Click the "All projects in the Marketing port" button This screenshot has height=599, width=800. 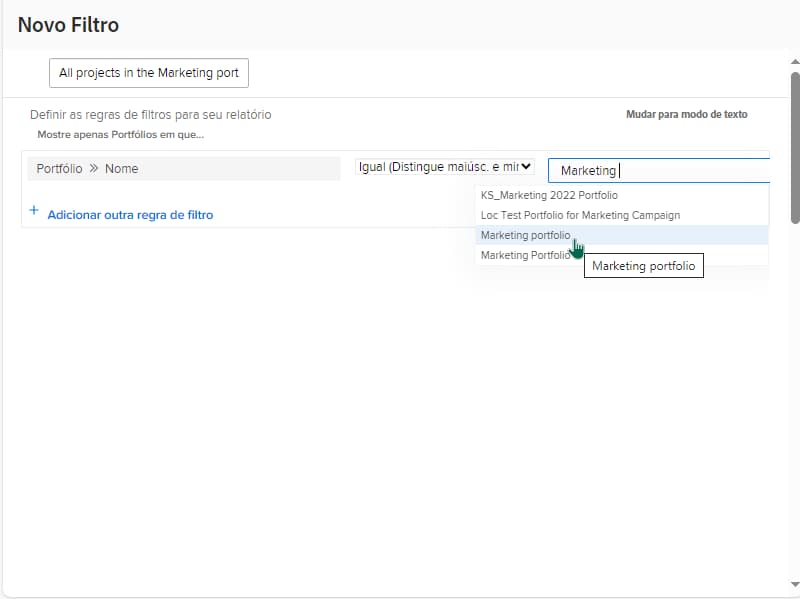pos(148,72)
